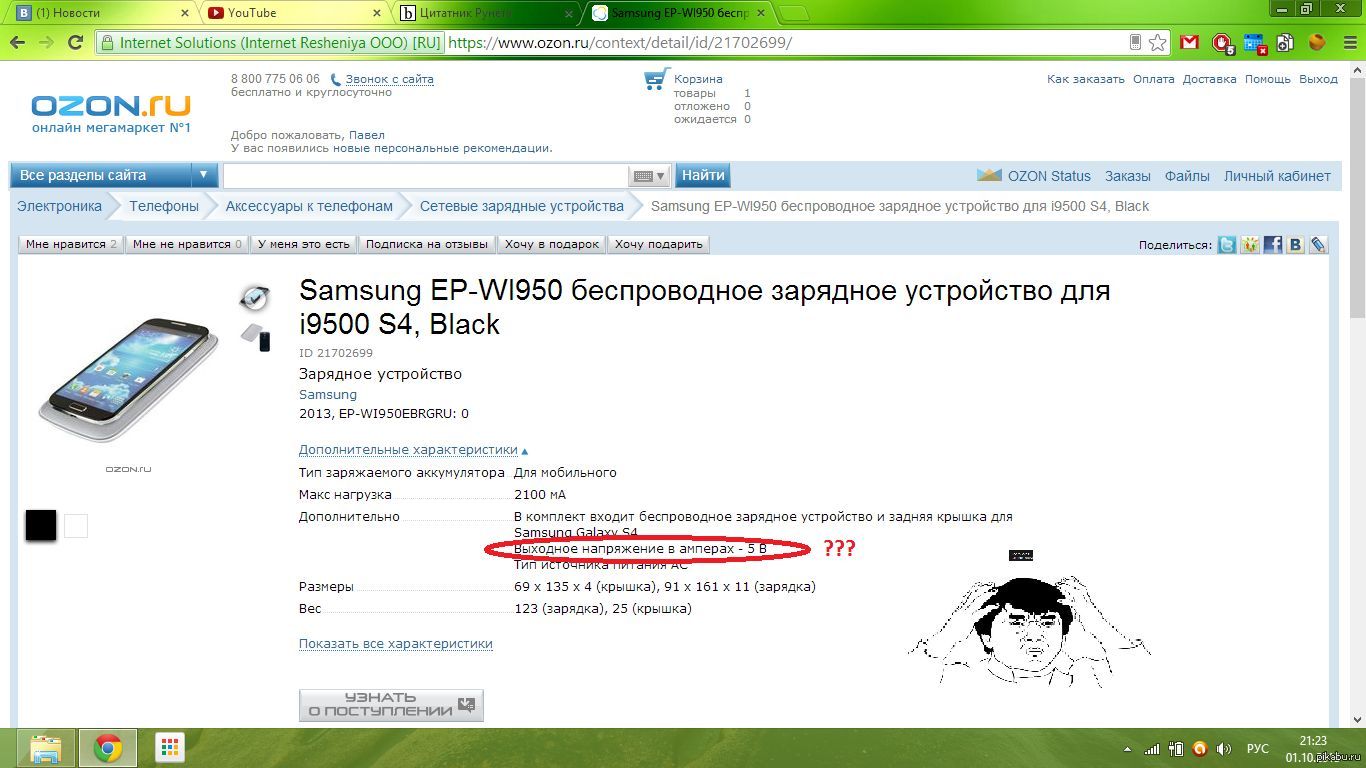Open 'Аксессуары к телефонам' breadcrumb
Screen dimensions: 1366x768
[309, 206]
